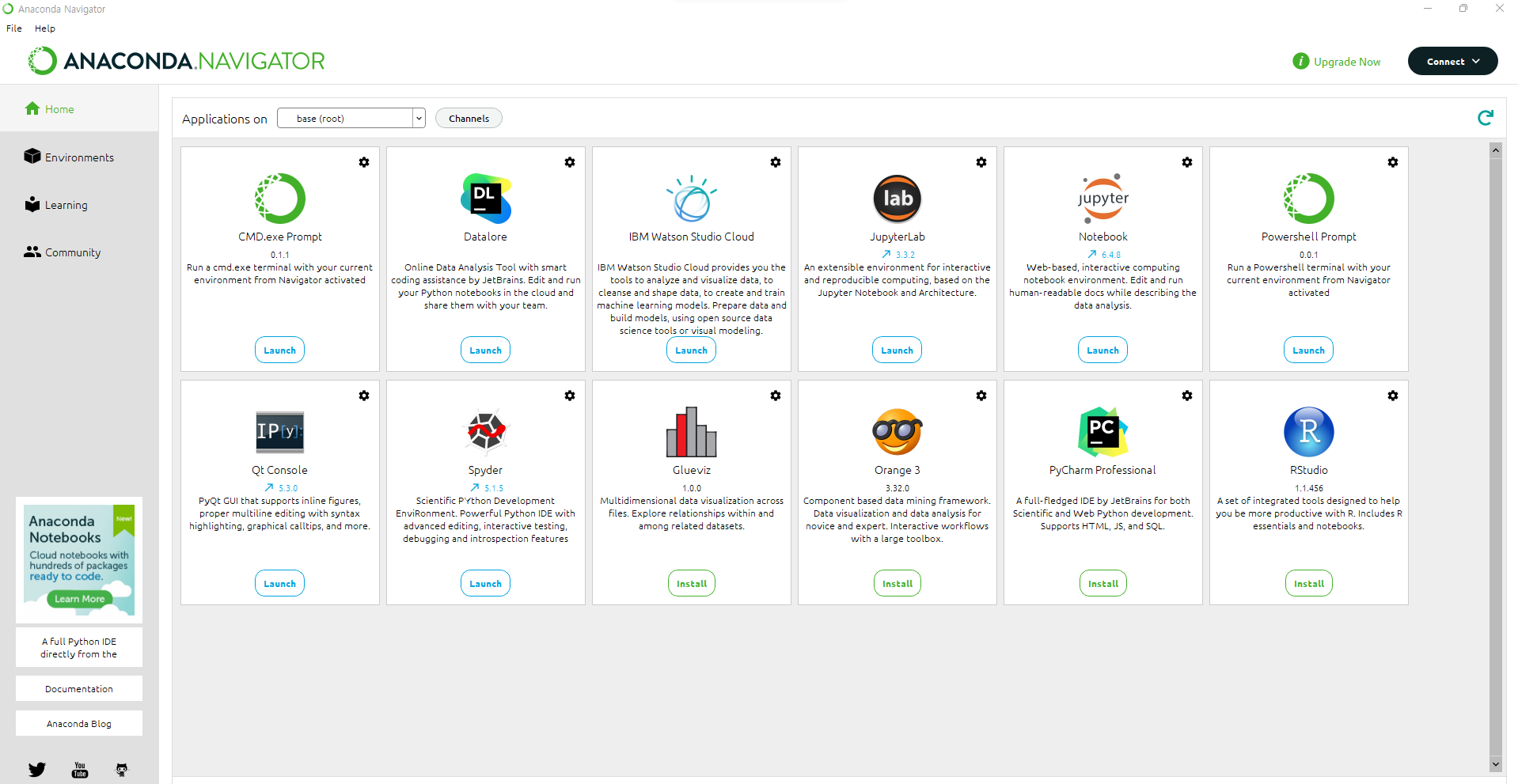Open Orange 3 tile settings gear

981,396
